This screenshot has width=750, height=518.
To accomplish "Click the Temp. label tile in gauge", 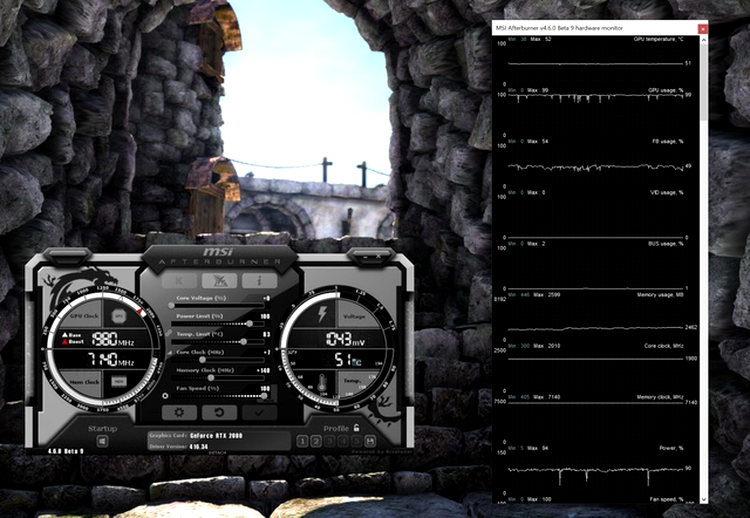I will point(353,381).
